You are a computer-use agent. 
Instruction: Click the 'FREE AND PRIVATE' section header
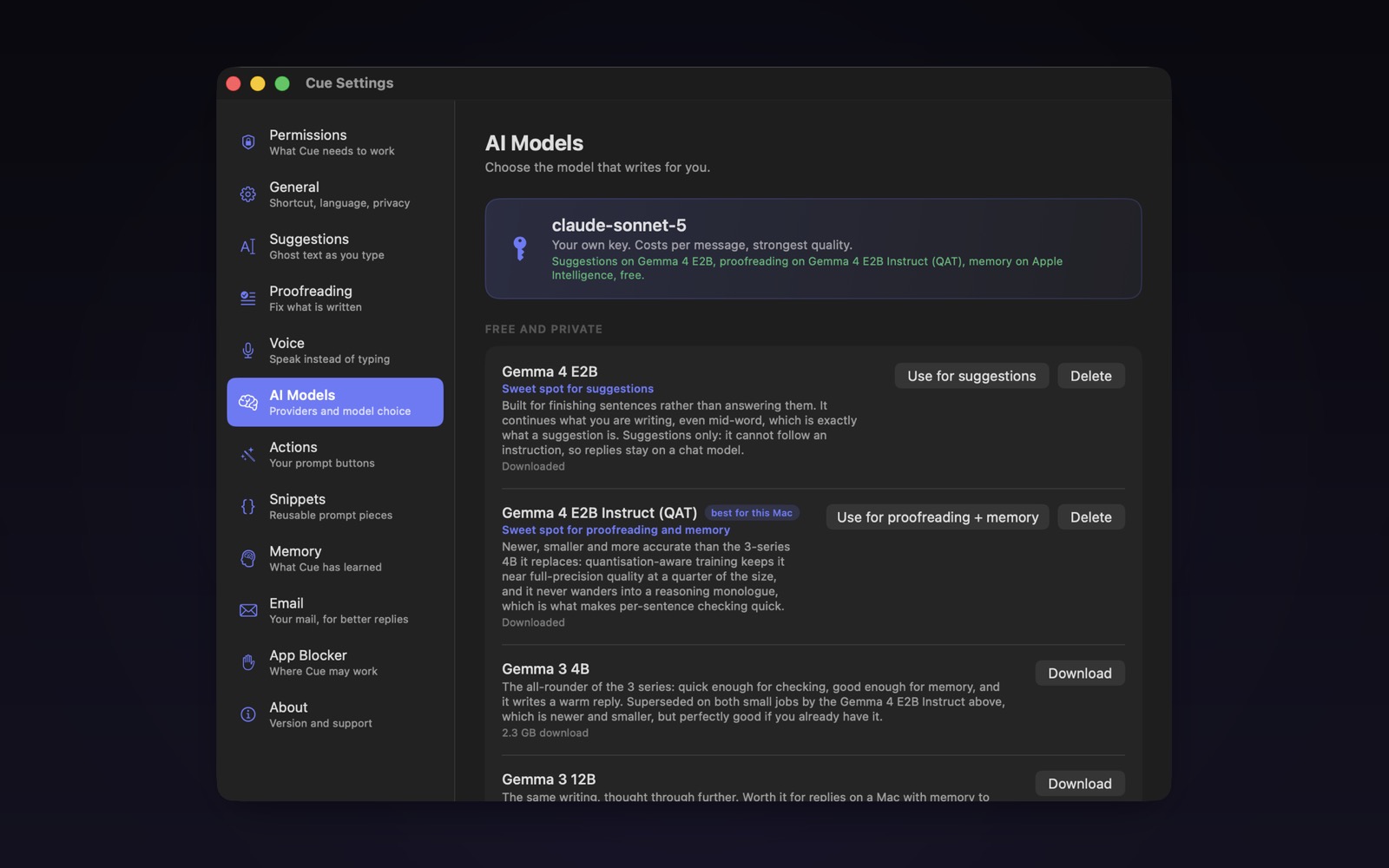[x=543, y=329]
